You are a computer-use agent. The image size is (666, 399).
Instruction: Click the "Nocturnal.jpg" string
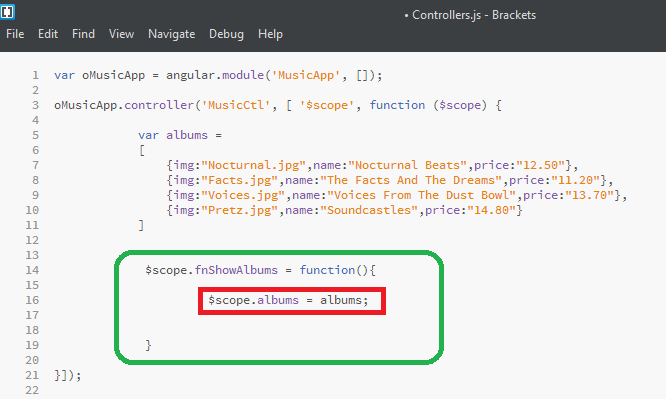[x=254, y=165]
